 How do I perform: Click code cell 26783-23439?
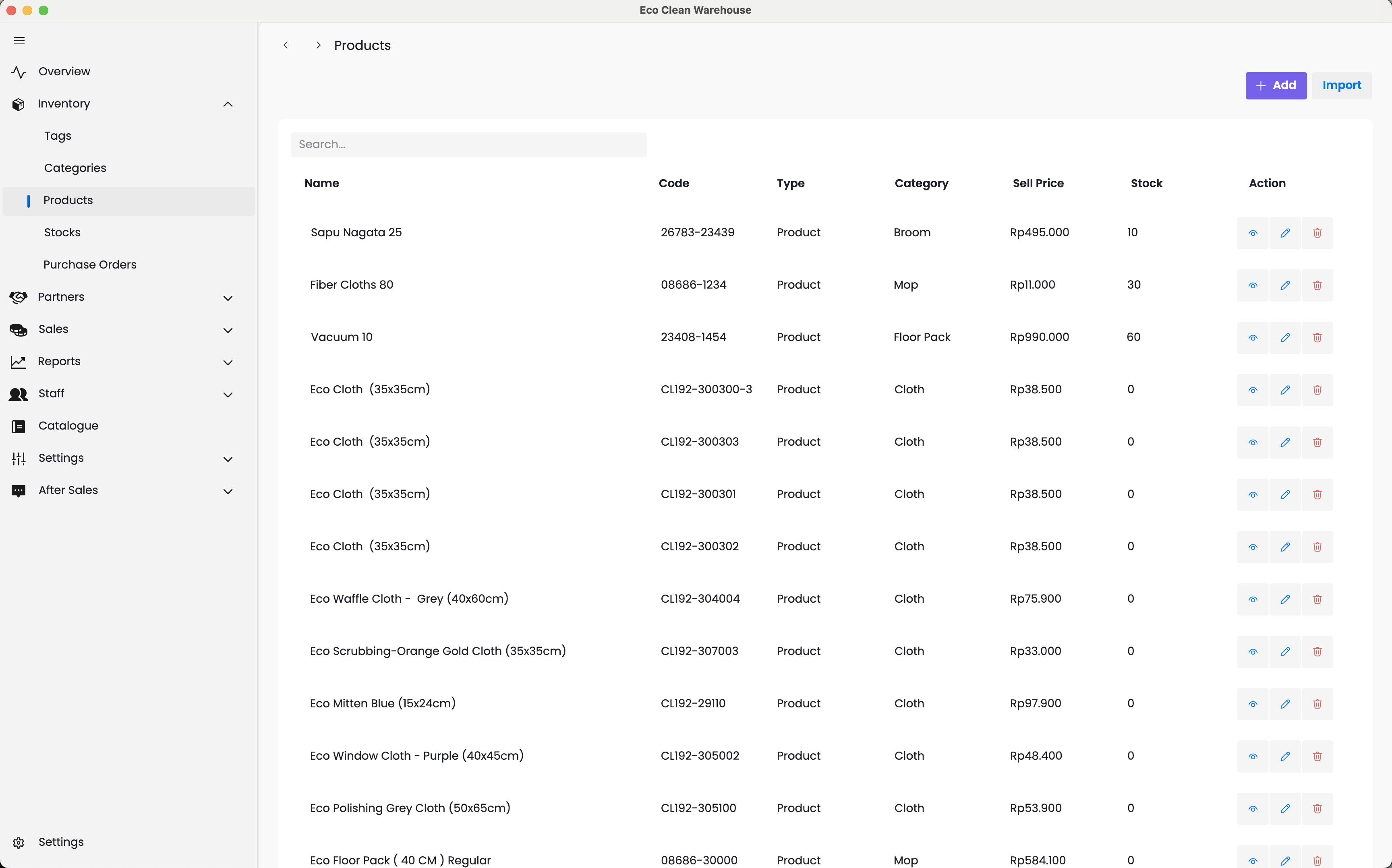click(x=697, y=233)
